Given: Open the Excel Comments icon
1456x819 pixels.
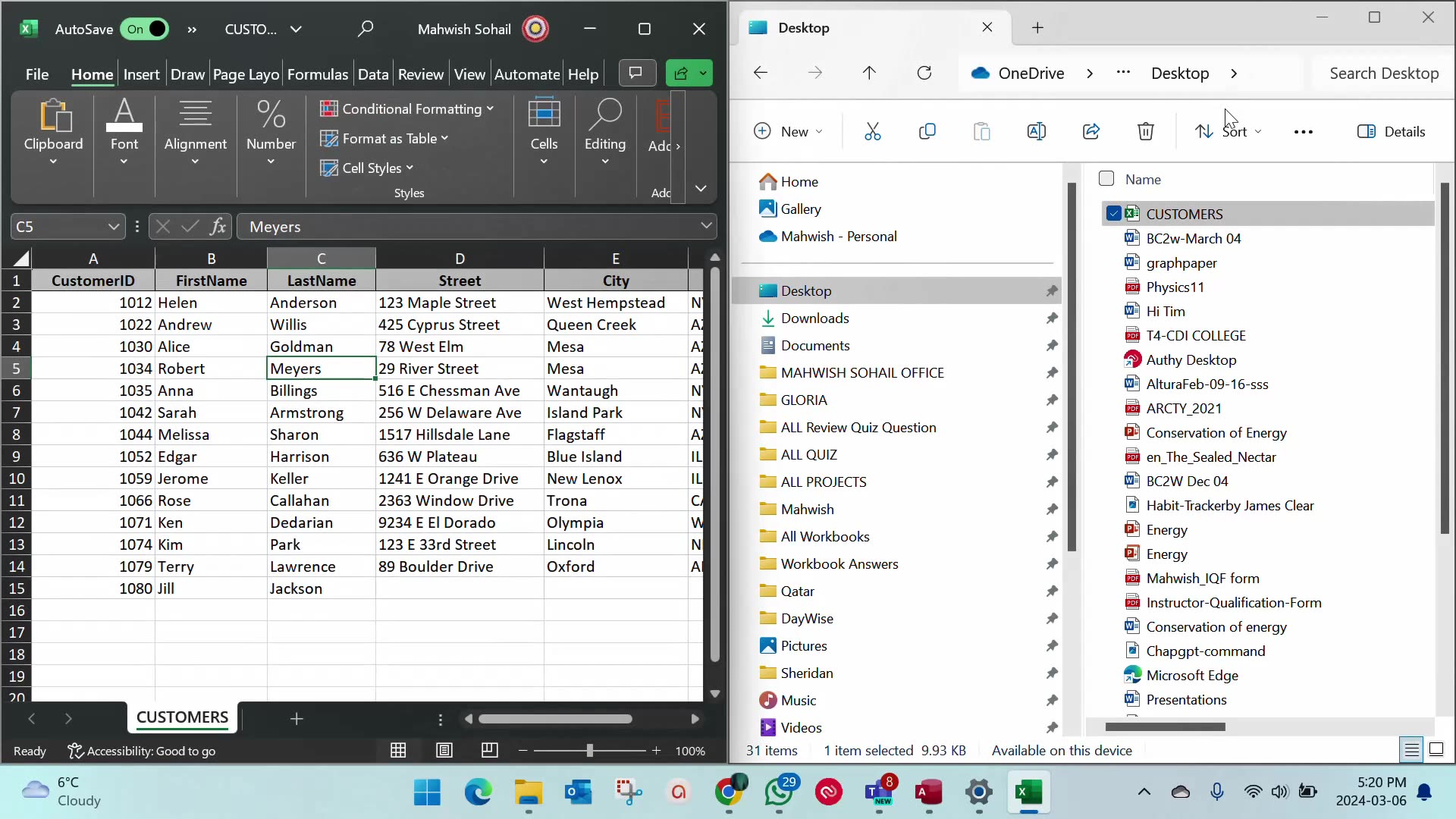Looking at the screenshot, I should 636,74.
